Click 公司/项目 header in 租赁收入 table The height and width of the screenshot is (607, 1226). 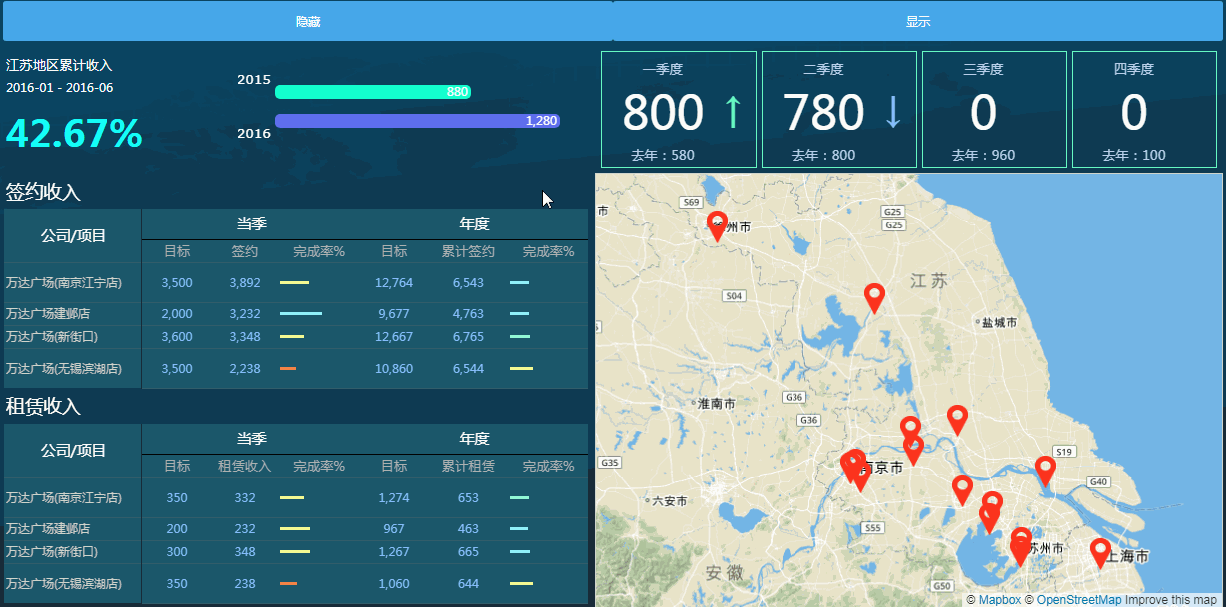73,451
